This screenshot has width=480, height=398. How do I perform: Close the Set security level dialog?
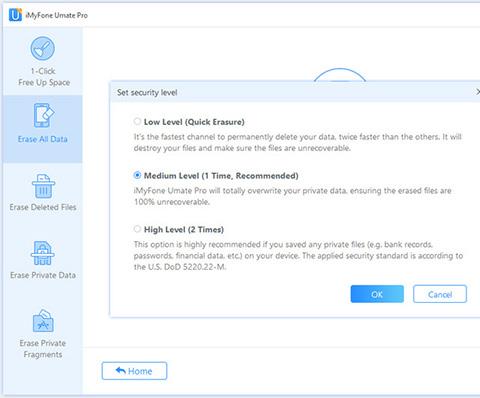tap(477, 92)
